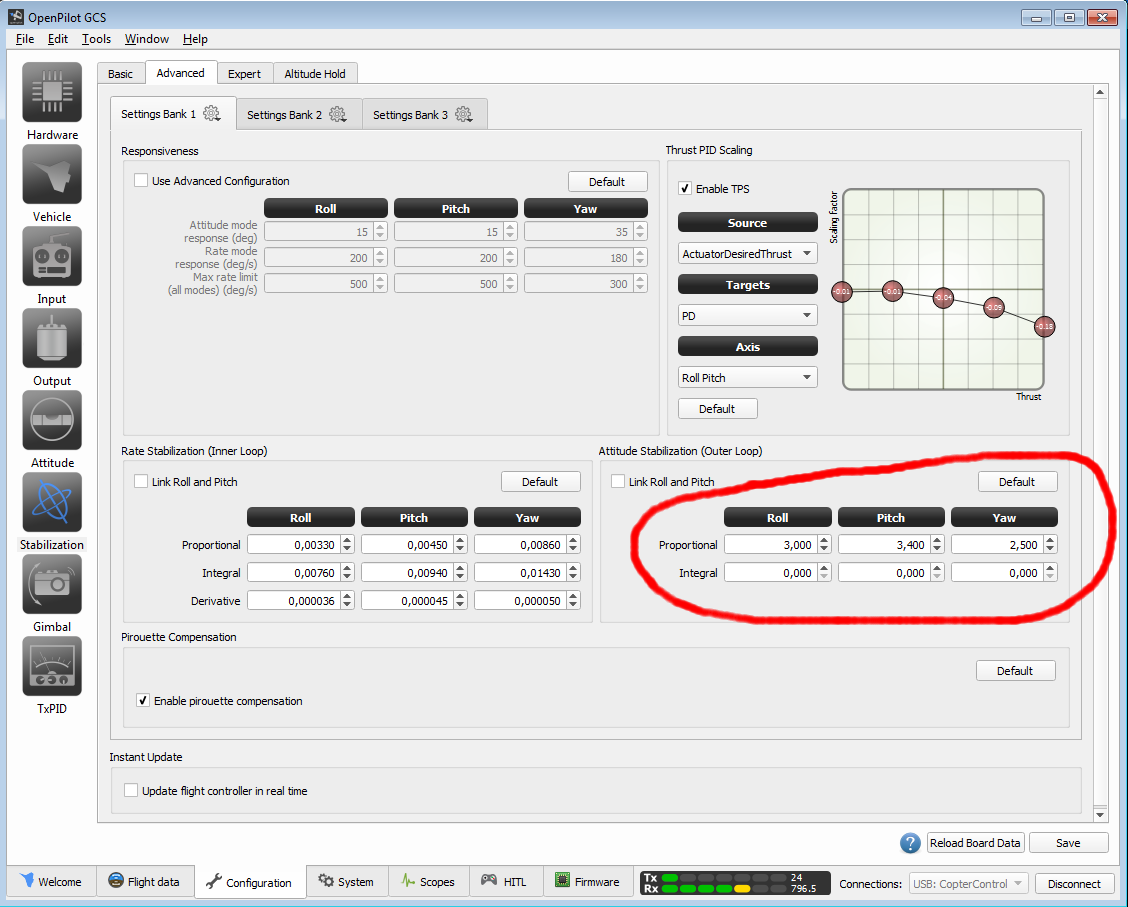Open the Output motor icon

pos(52,338)
